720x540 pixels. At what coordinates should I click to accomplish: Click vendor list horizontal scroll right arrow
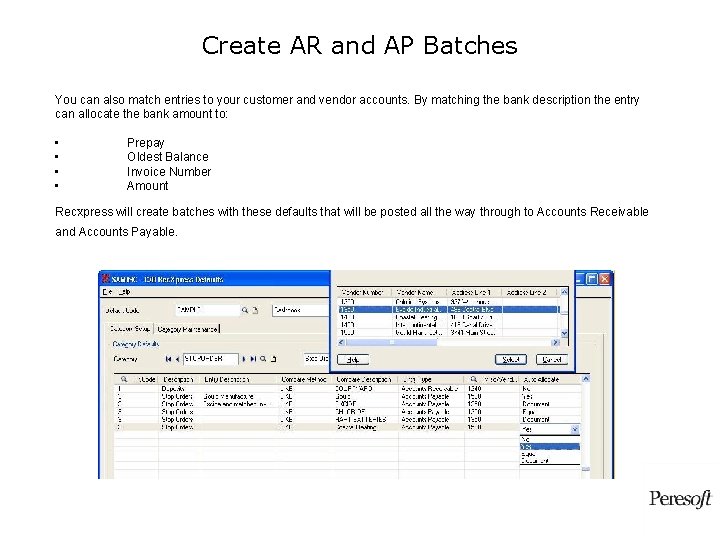pos(556,342)
